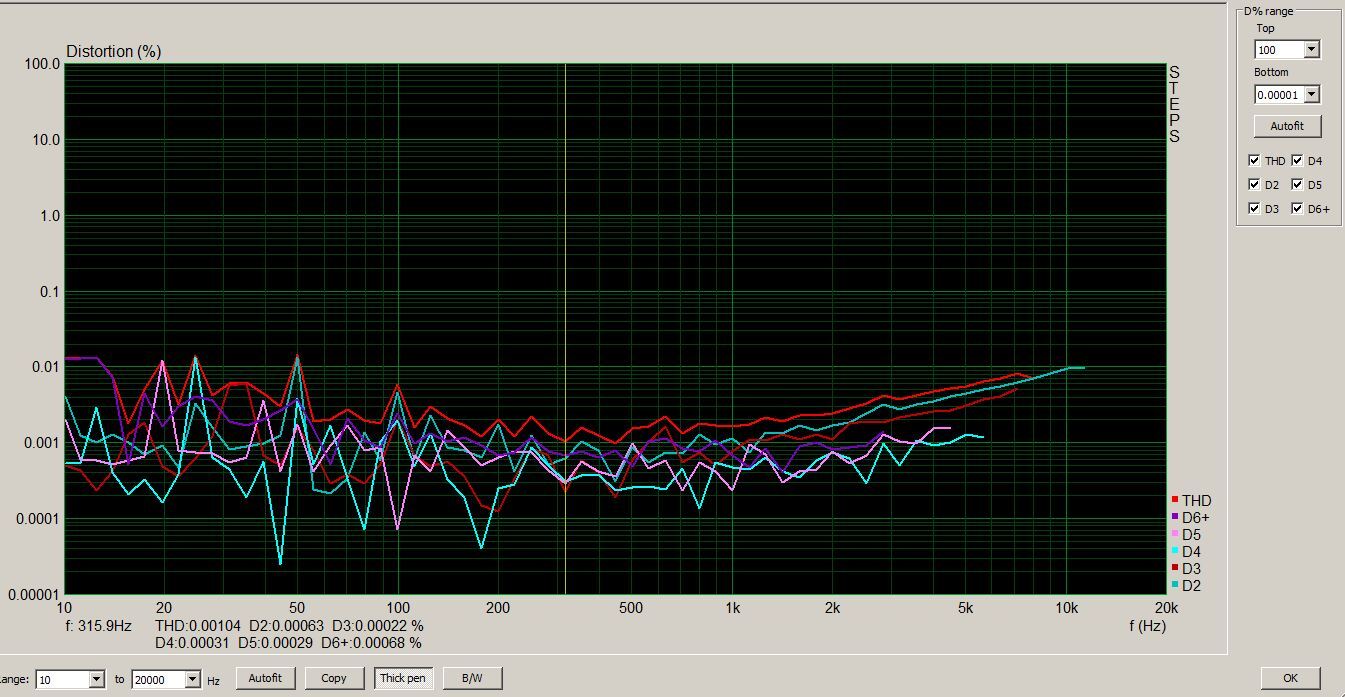
Task: Toggle the D2 harmonic checkbox
Action: tap(1254, 185)
